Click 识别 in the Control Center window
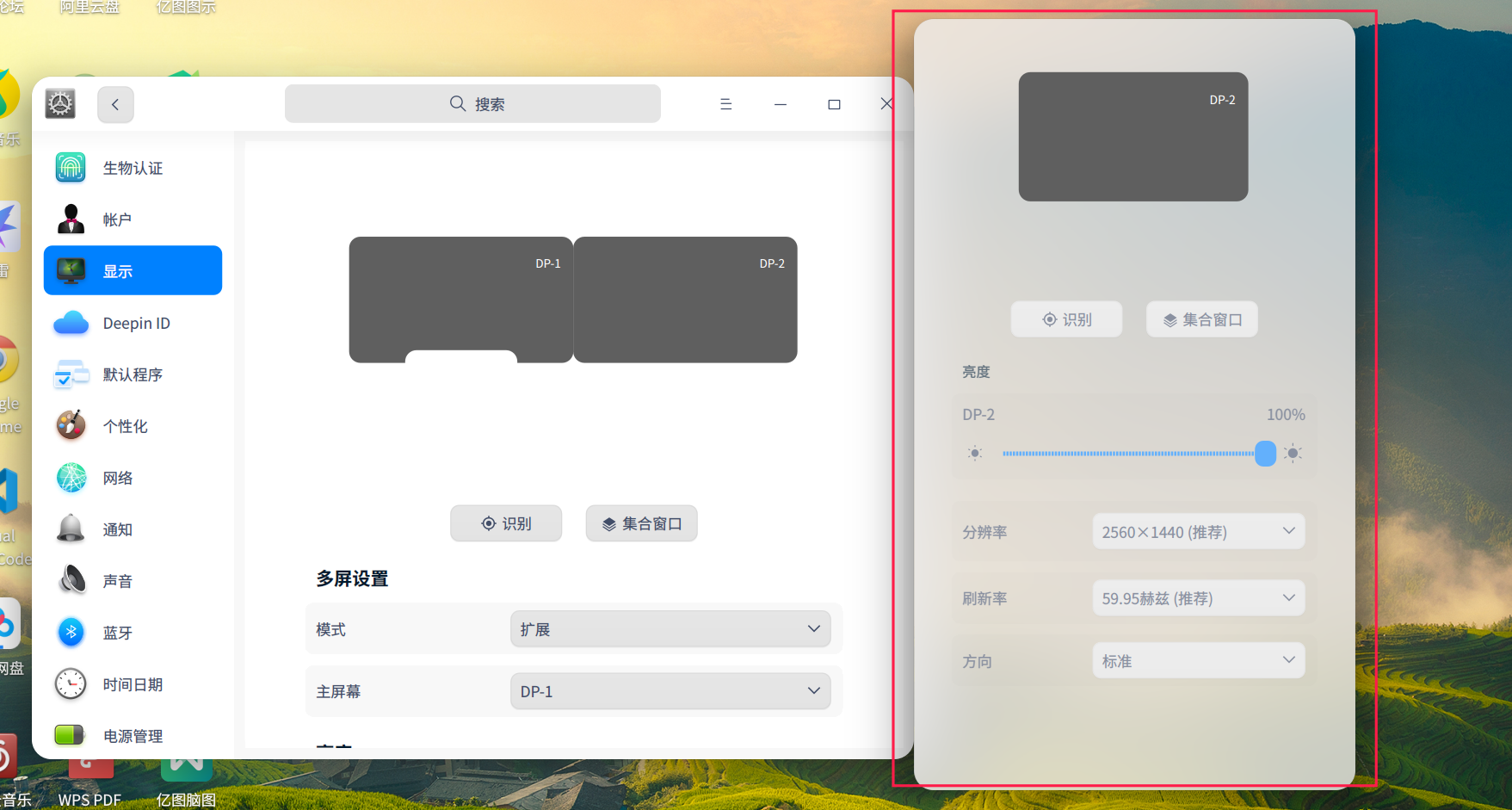This screenshot has width=1512, height=810. click(x=506, y=523)
